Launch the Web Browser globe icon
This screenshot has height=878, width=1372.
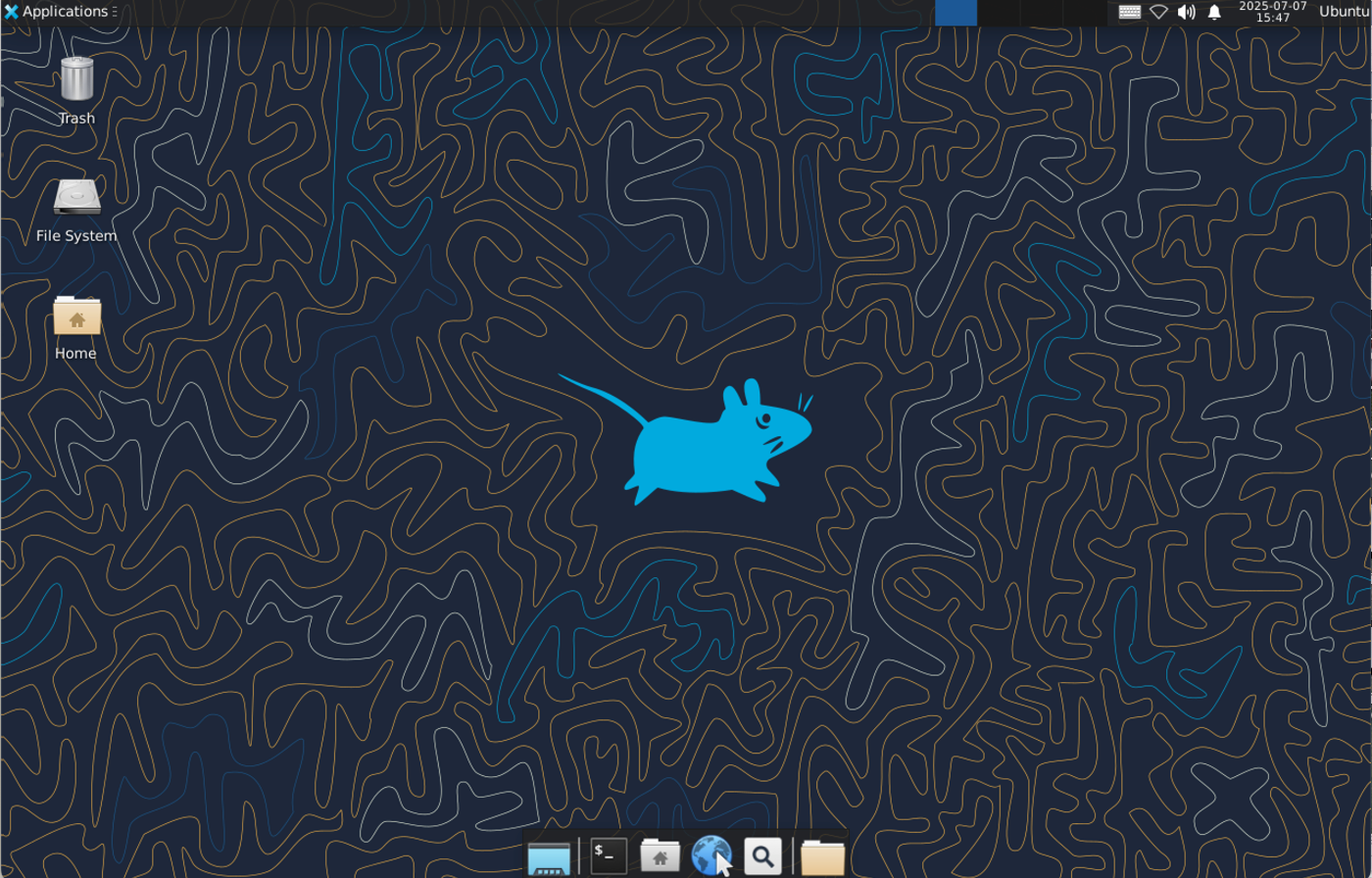[710, 856]
